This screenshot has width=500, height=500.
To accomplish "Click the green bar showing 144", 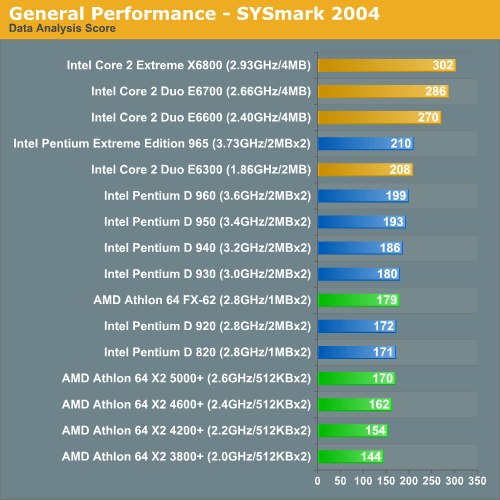I will coord(351,457).
